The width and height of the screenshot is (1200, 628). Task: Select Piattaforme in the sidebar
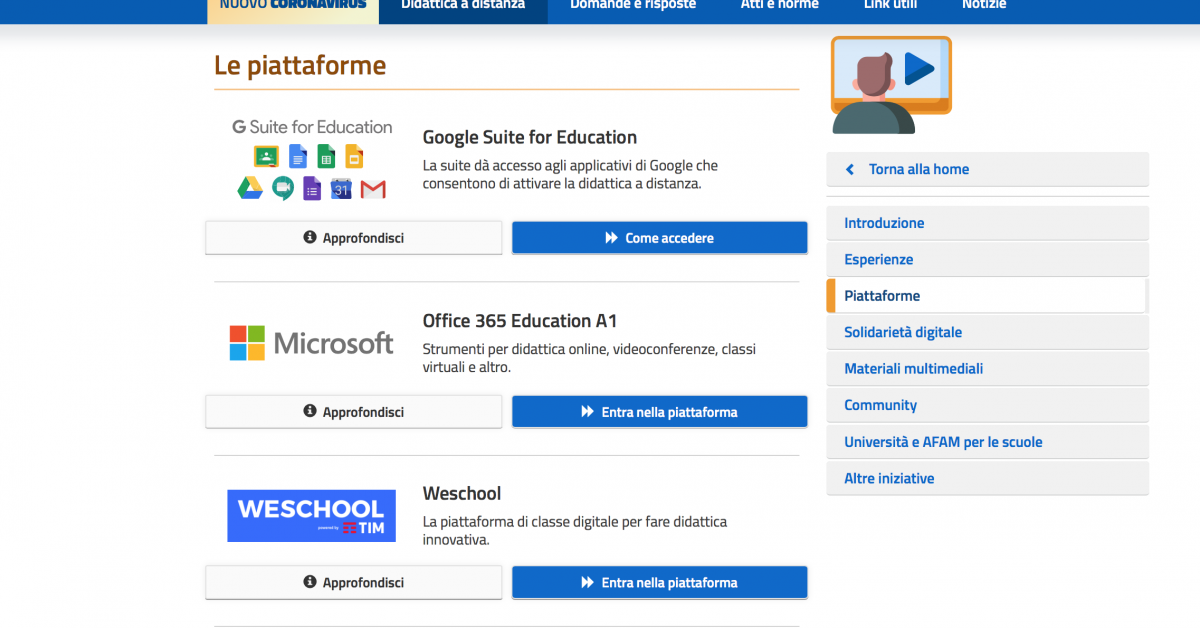[988, 296]
